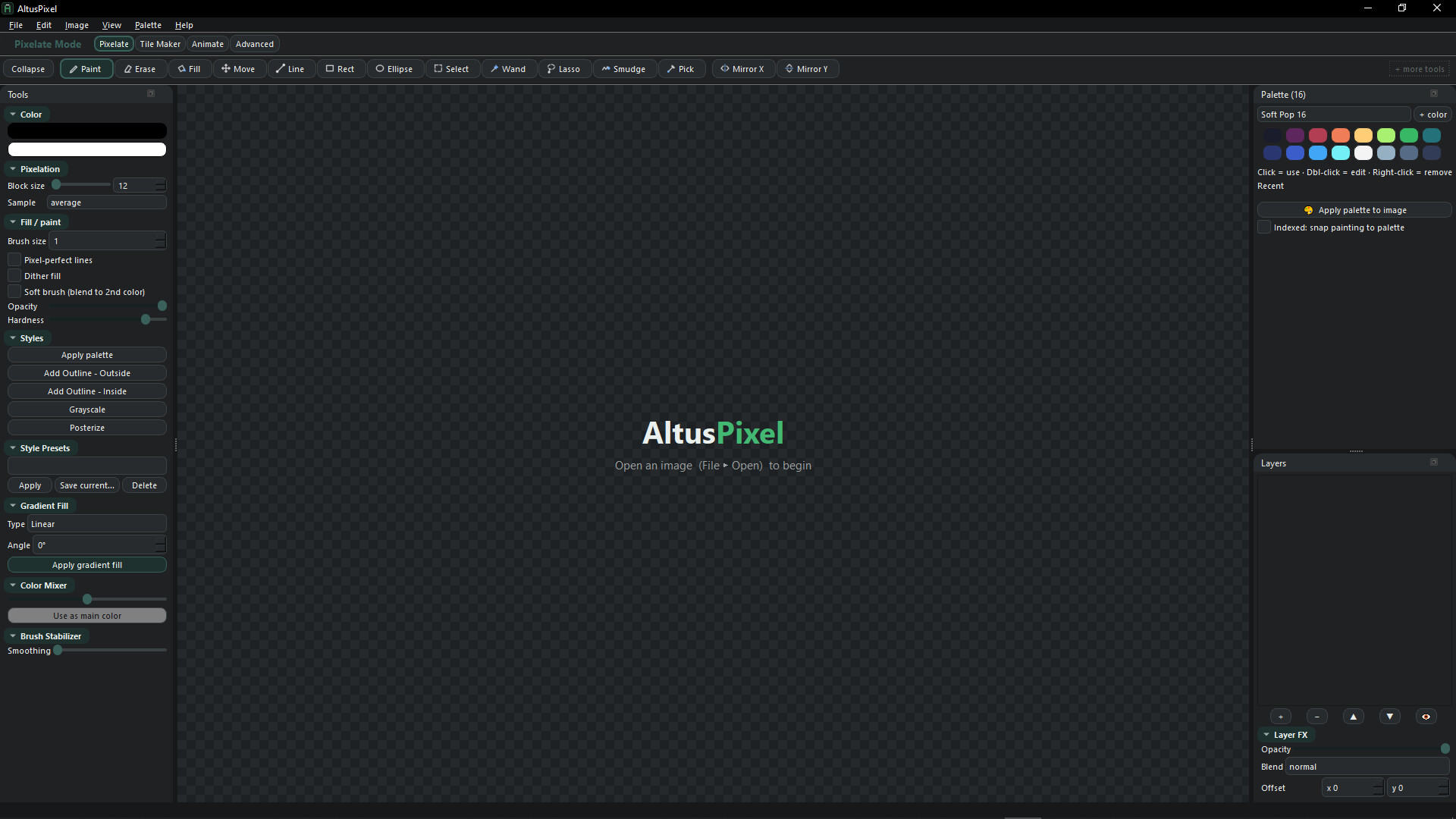Open the Soft Pop 16 palette dropdown

click(1334, 115)
